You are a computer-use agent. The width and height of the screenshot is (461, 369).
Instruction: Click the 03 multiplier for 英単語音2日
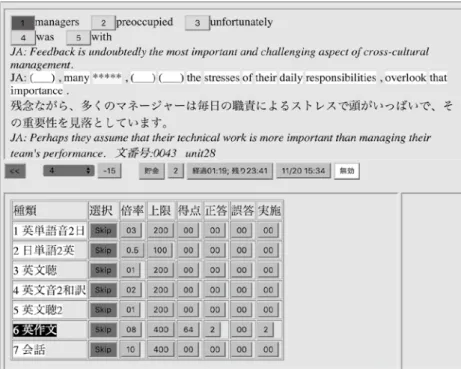click(131, 230)
